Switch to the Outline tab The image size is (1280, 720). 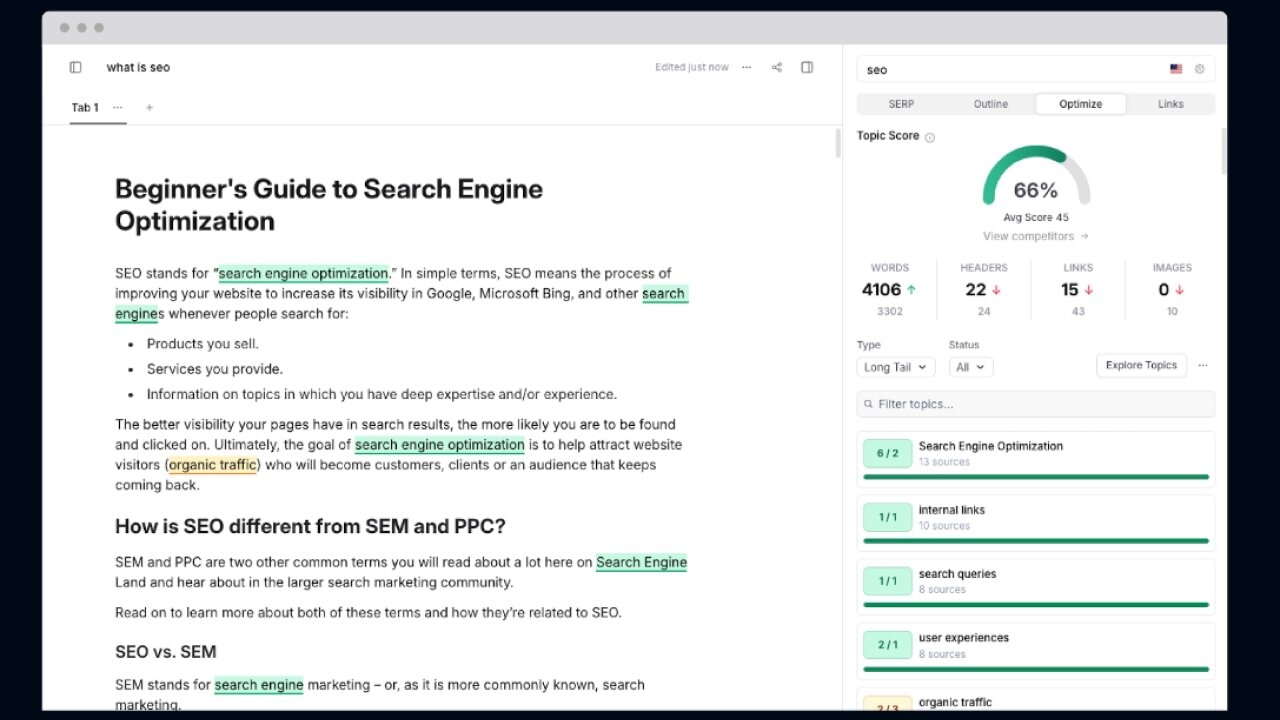[991, 104]
